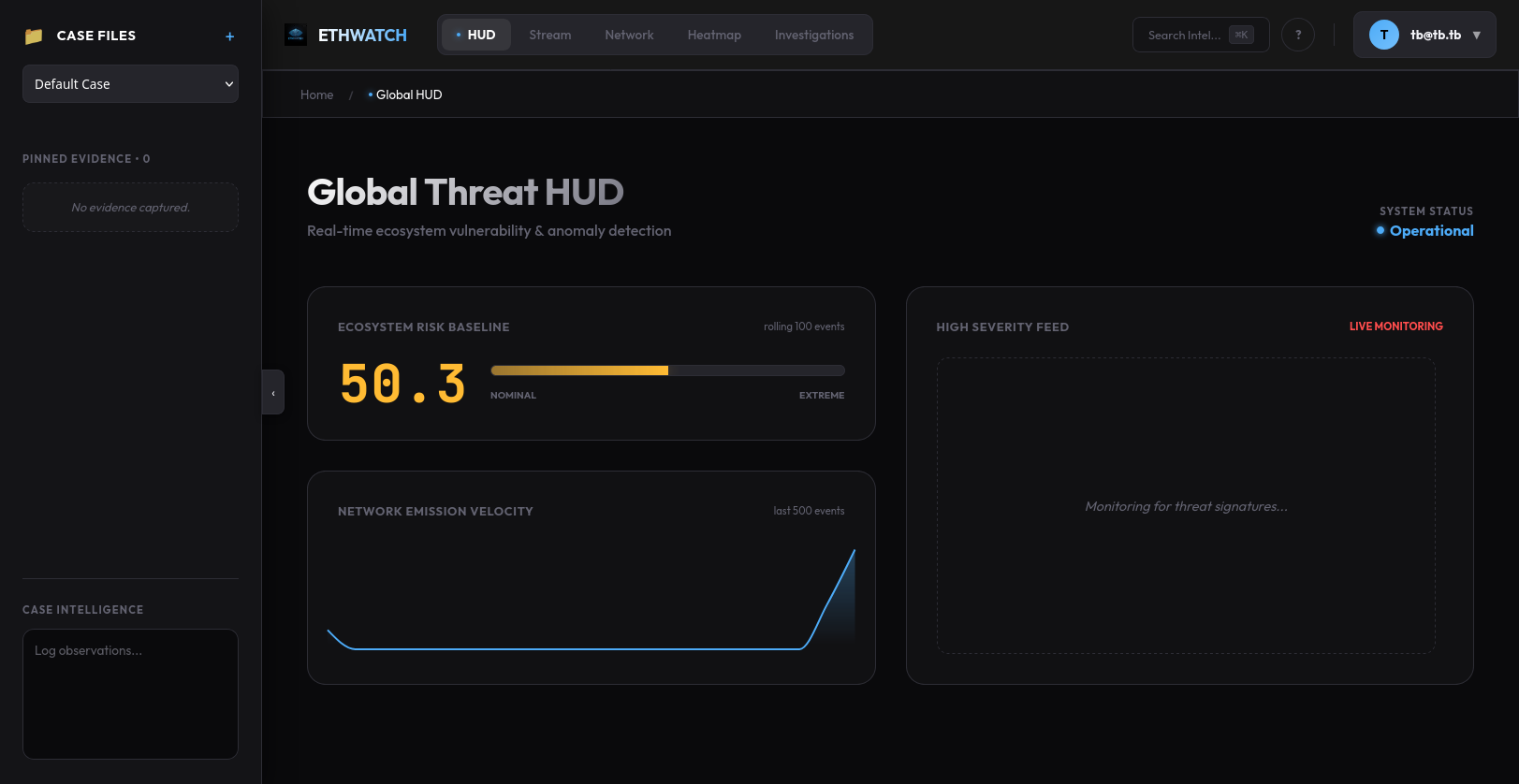1519x784 pixels.
Task: Expand the tb@tb.tb account menu arrow
Action: [1477, 36]
